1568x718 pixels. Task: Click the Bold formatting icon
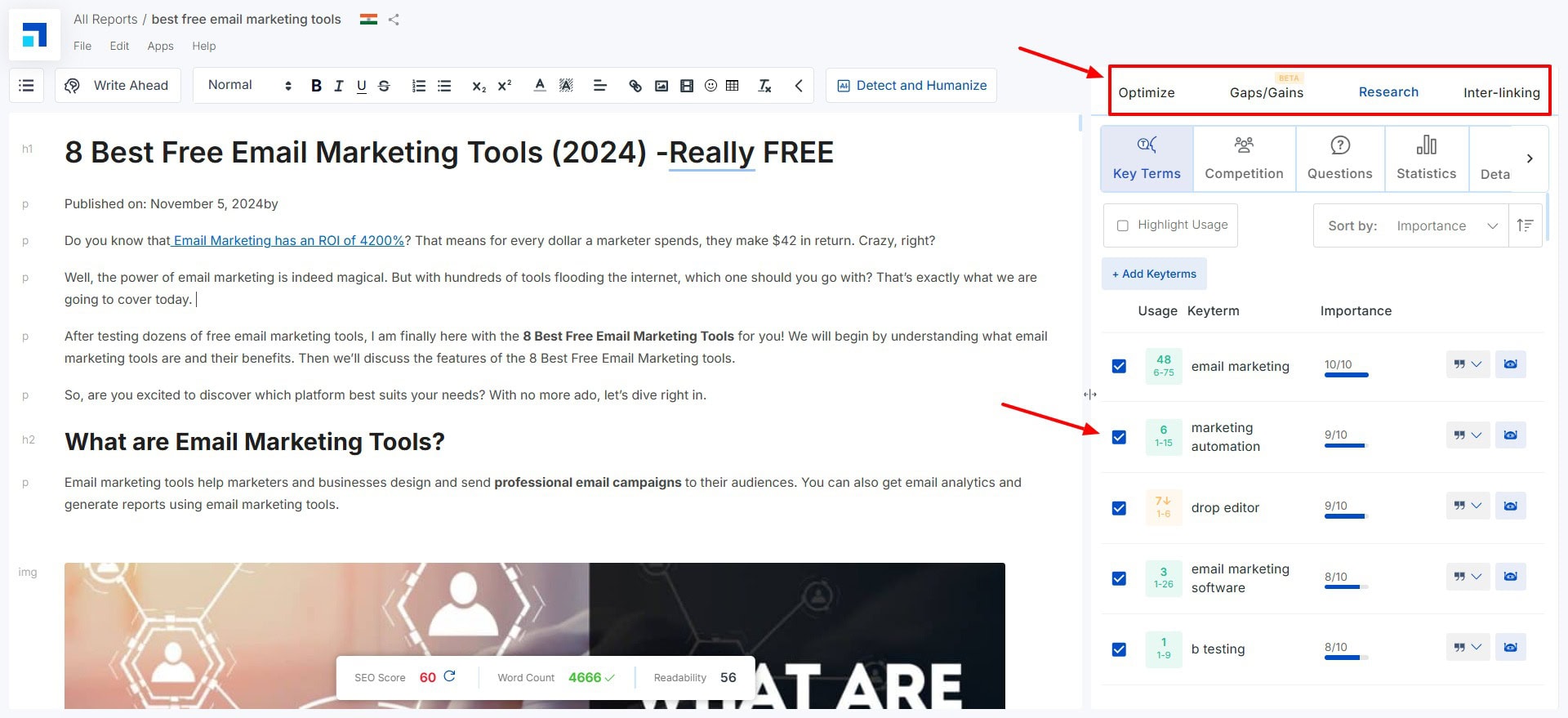316,86
